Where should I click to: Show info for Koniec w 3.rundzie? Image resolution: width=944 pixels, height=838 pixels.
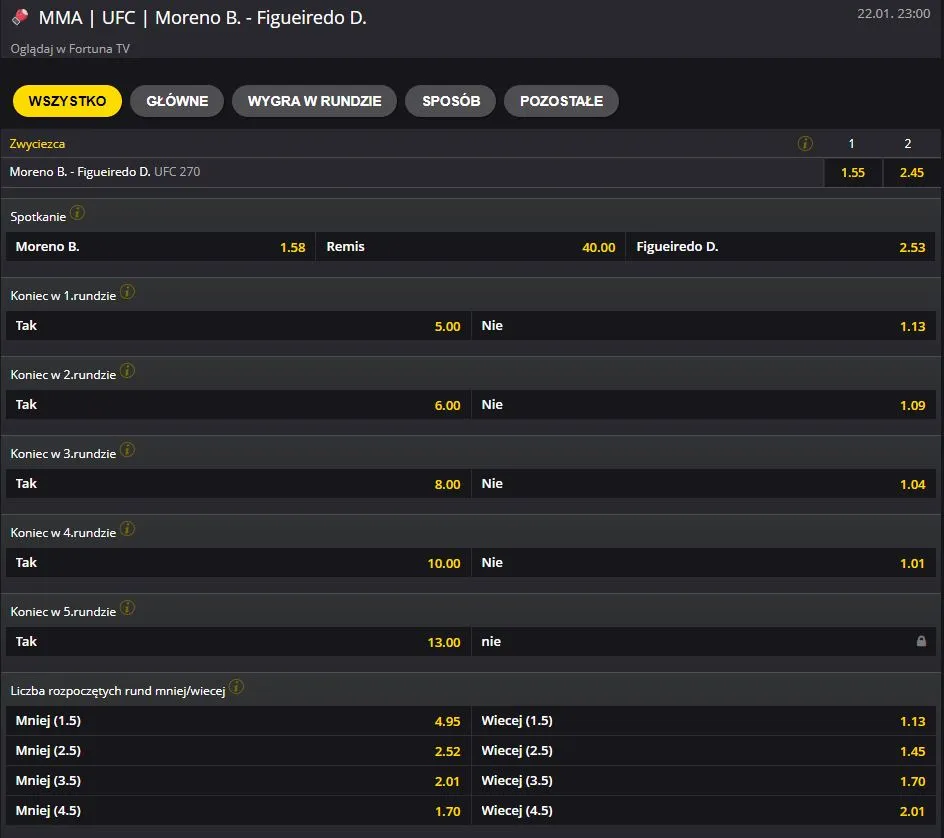pyautogui.click(x=127, y=450)
